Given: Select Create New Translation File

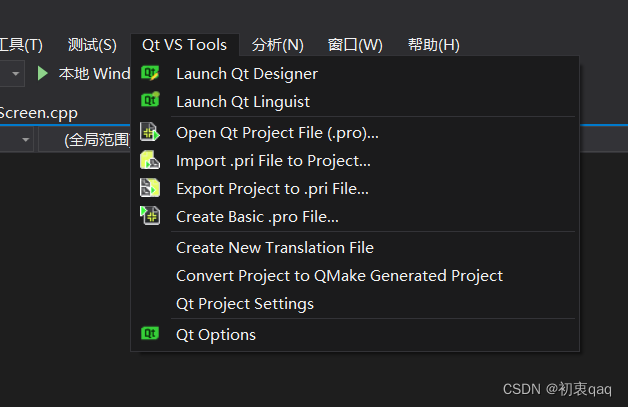Looking at the screenshot, I should [x=355, y=248].
